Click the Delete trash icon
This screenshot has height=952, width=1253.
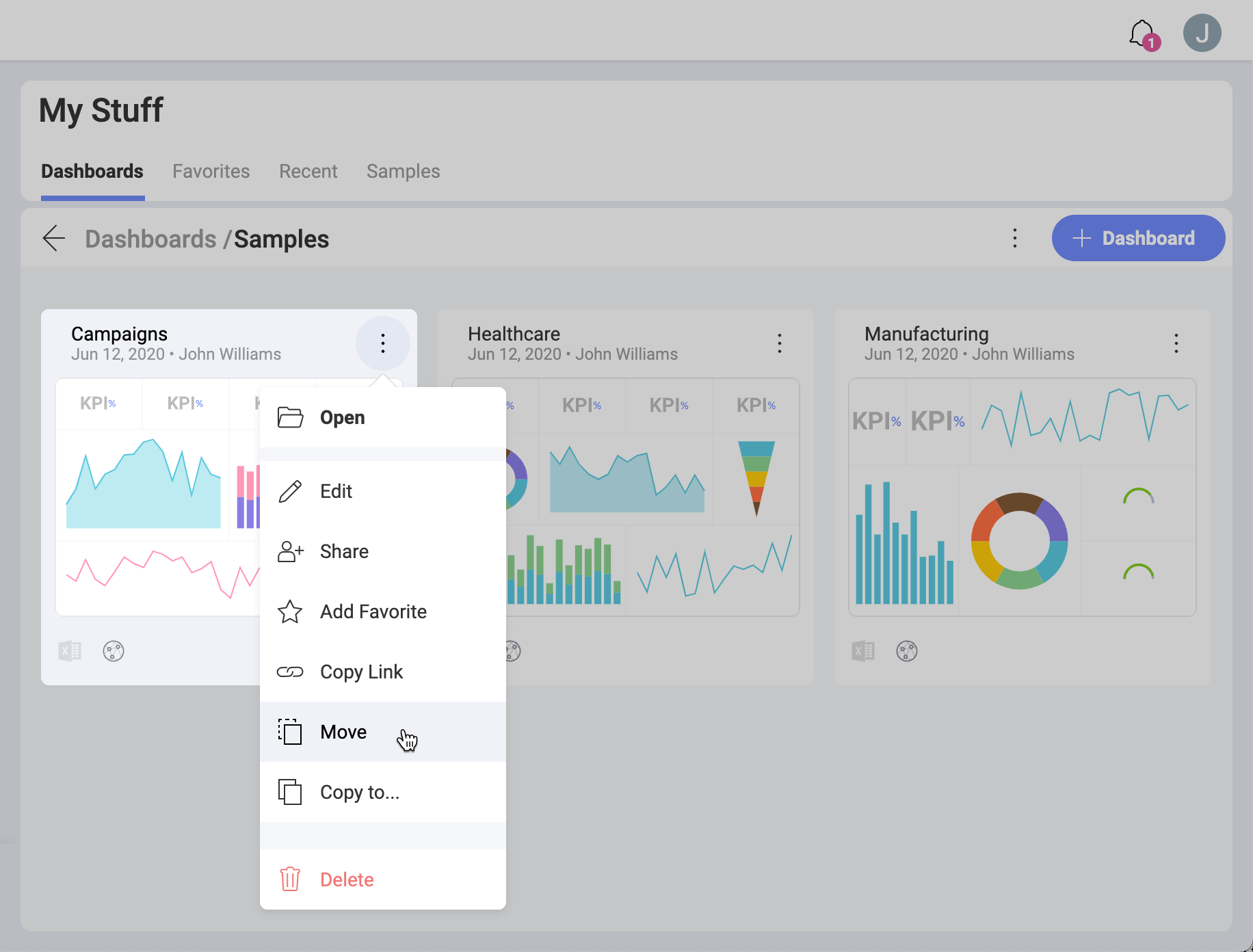point(289,880)
